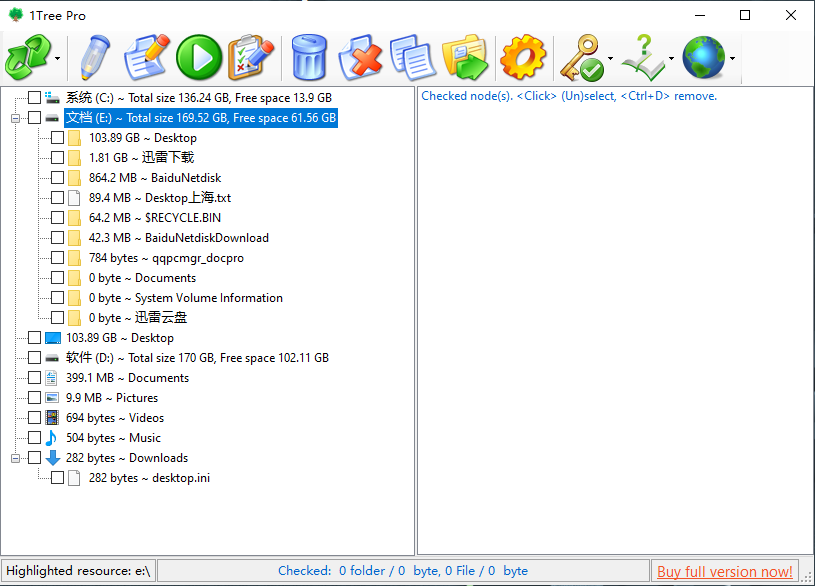The height and width of the screenshot is (586, 815).
Task: Click the delete file red X icon
Action: pos(360,57)
